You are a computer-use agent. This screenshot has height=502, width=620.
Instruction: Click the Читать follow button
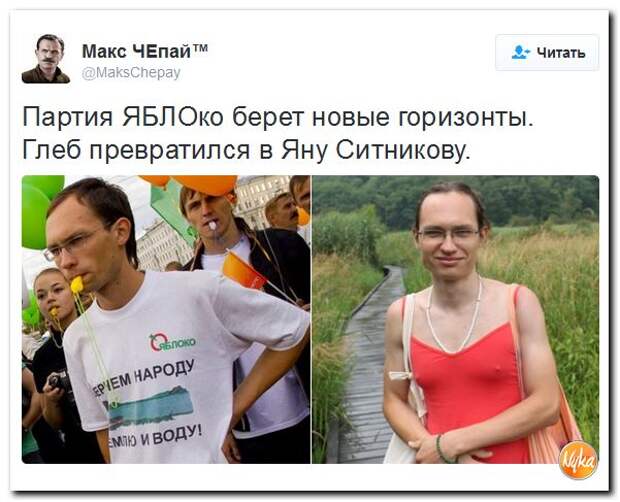tap(547, 52)
